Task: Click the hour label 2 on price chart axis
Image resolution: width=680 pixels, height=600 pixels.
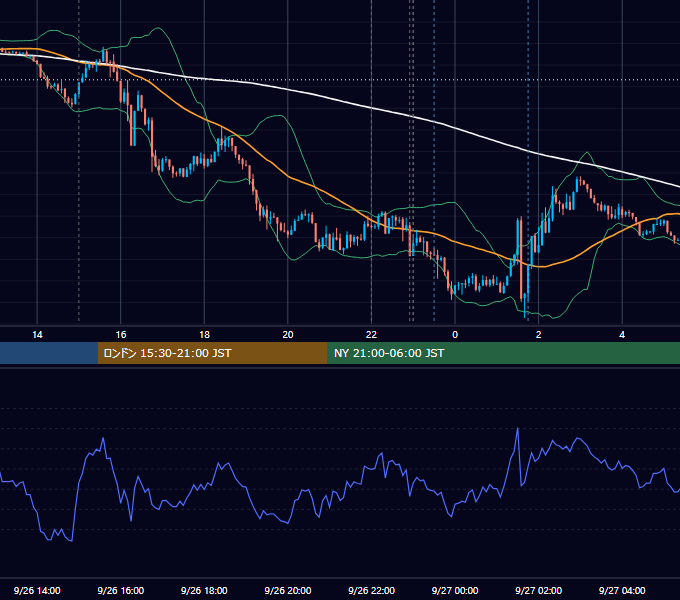Action: 539,335
